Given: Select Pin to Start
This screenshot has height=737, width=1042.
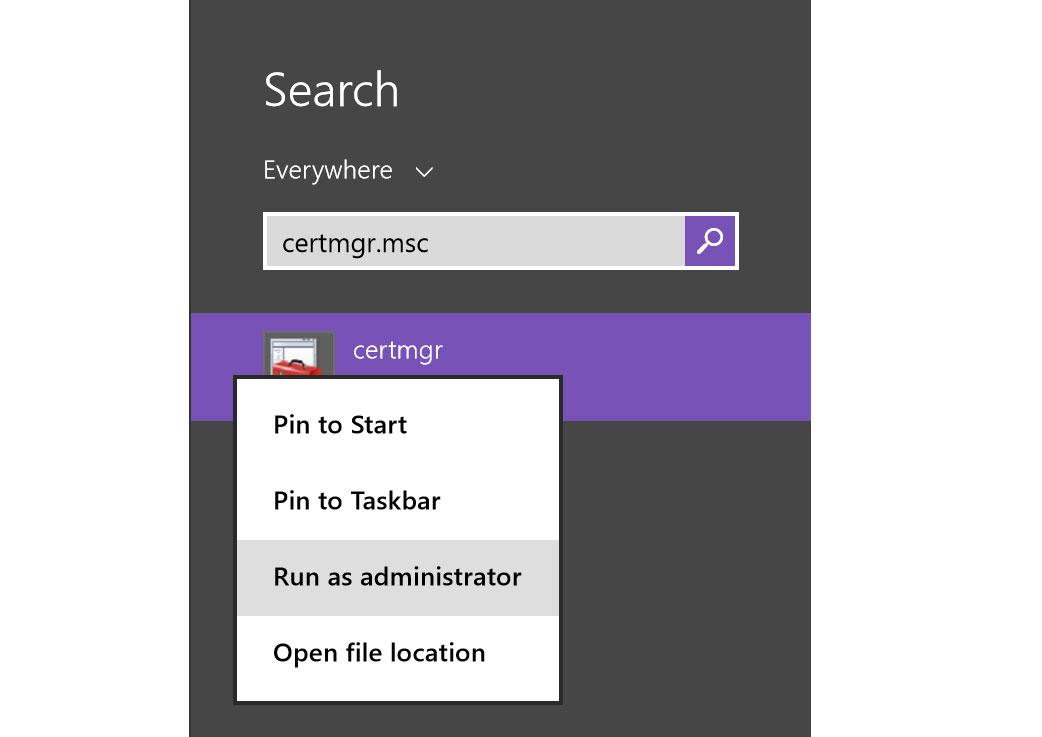Looking at the screenshot, I should (397, 425).
